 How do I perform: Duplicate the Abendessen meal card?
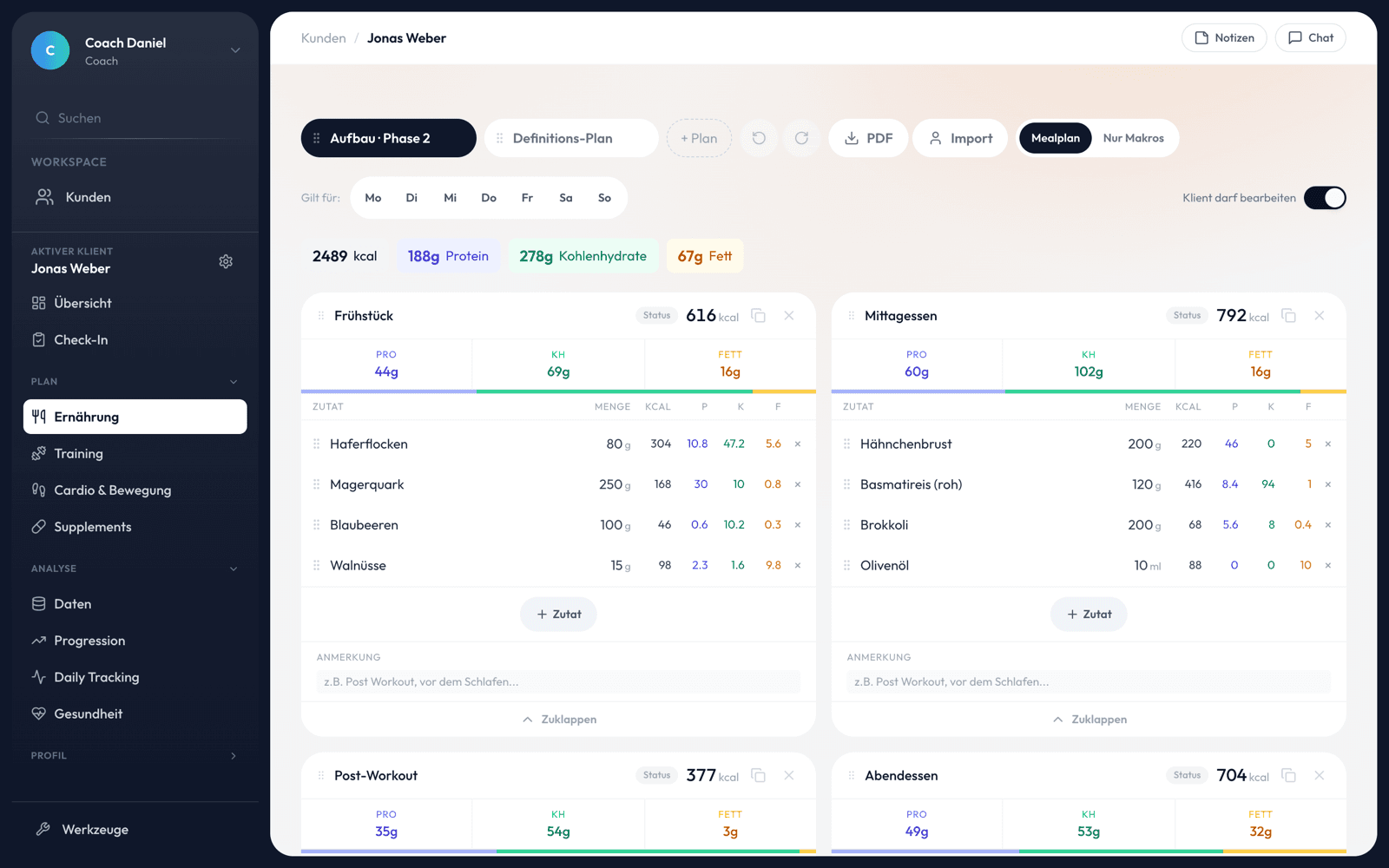pos(1288,776)
